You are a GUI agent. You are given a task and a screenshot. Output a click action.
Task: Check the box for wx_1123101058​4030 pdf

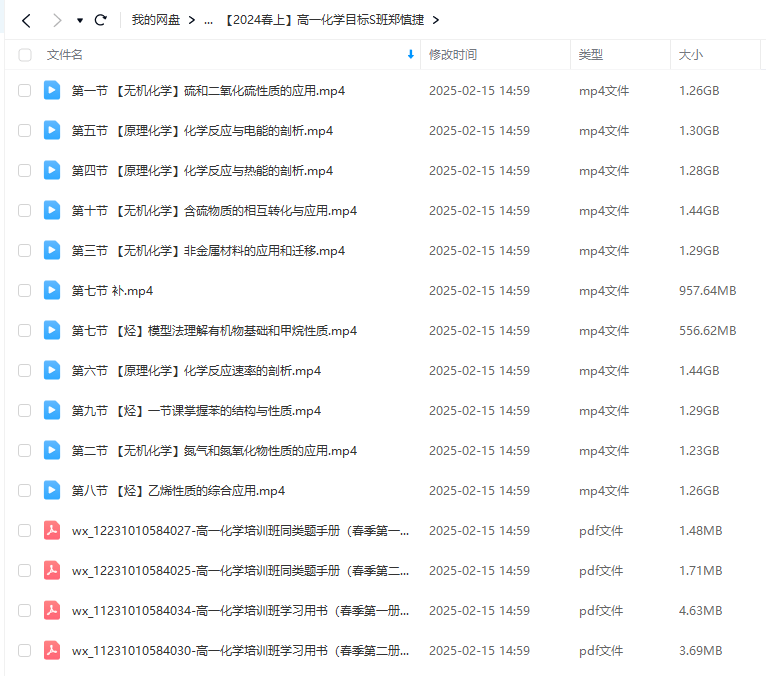tap(24, 651)
